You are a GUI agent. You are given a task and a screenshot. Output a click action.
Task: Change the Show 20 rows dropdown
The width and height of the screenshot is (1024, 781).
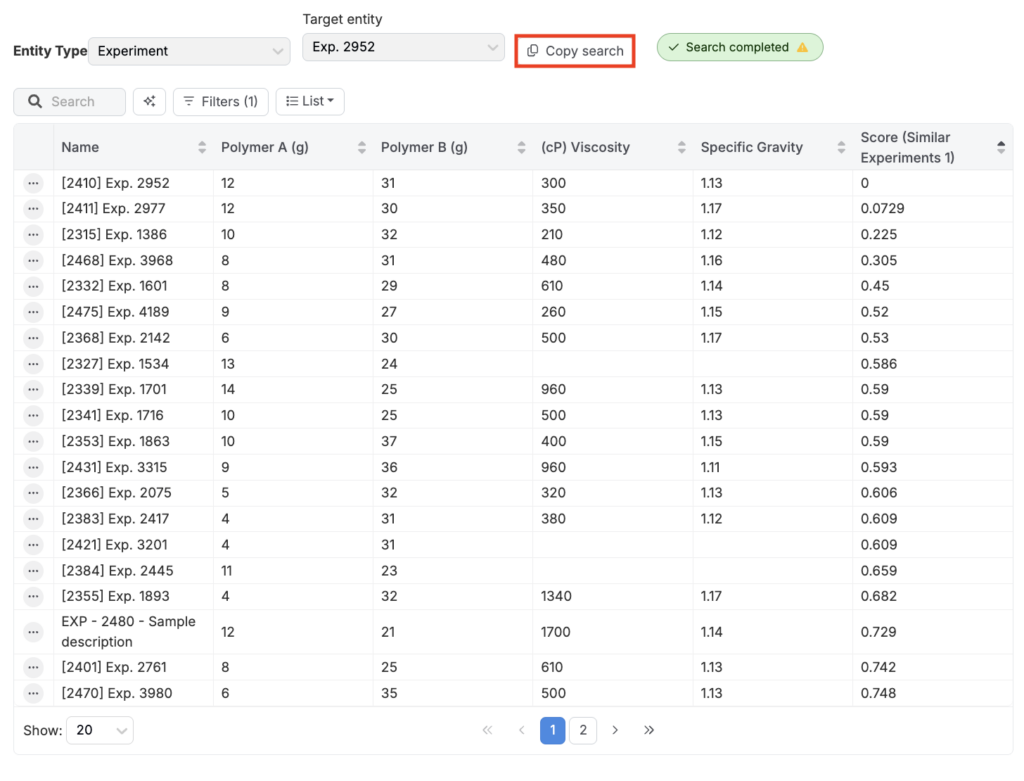(x=99, y=730)
